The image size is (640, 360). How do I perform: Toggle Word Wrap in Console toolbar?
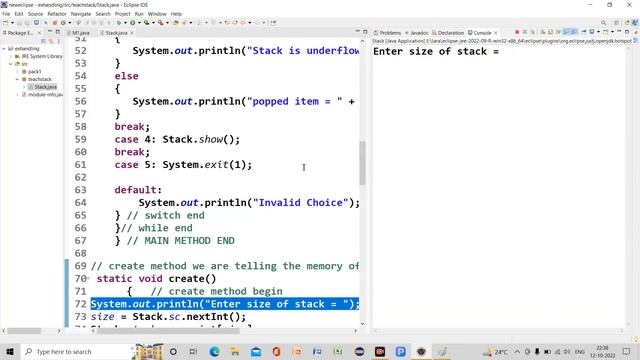point(558,32)
